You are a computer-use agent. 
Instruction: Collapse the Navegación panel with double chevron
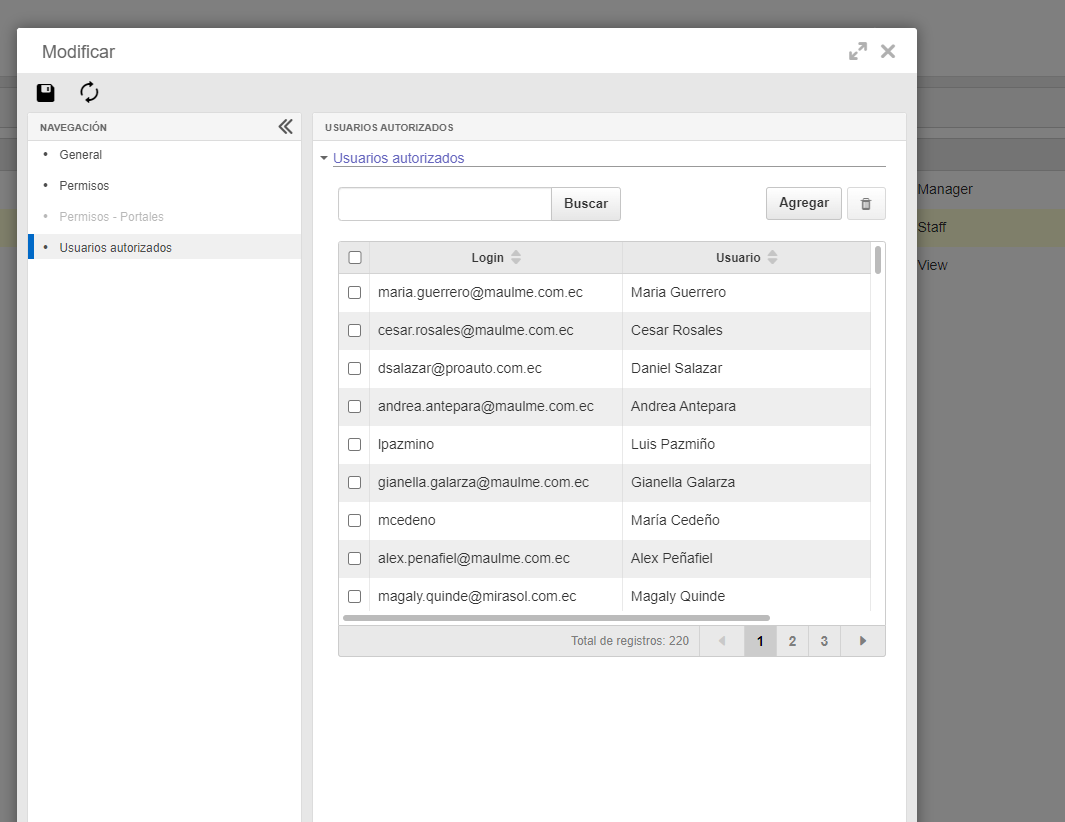coord(285,126)
